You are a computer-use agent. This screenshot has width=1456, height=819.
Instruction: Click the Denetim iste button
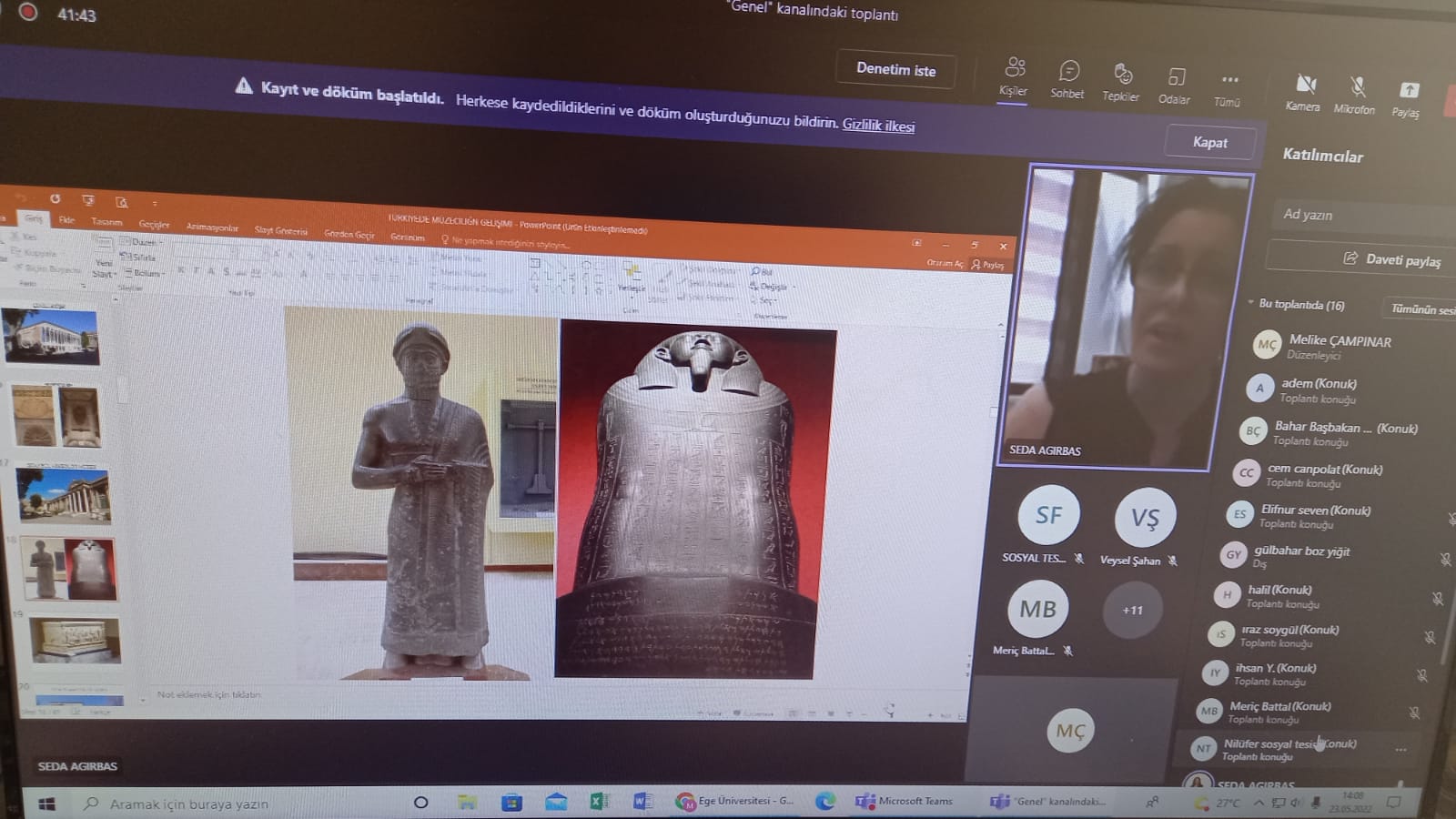tap(895, 69)
